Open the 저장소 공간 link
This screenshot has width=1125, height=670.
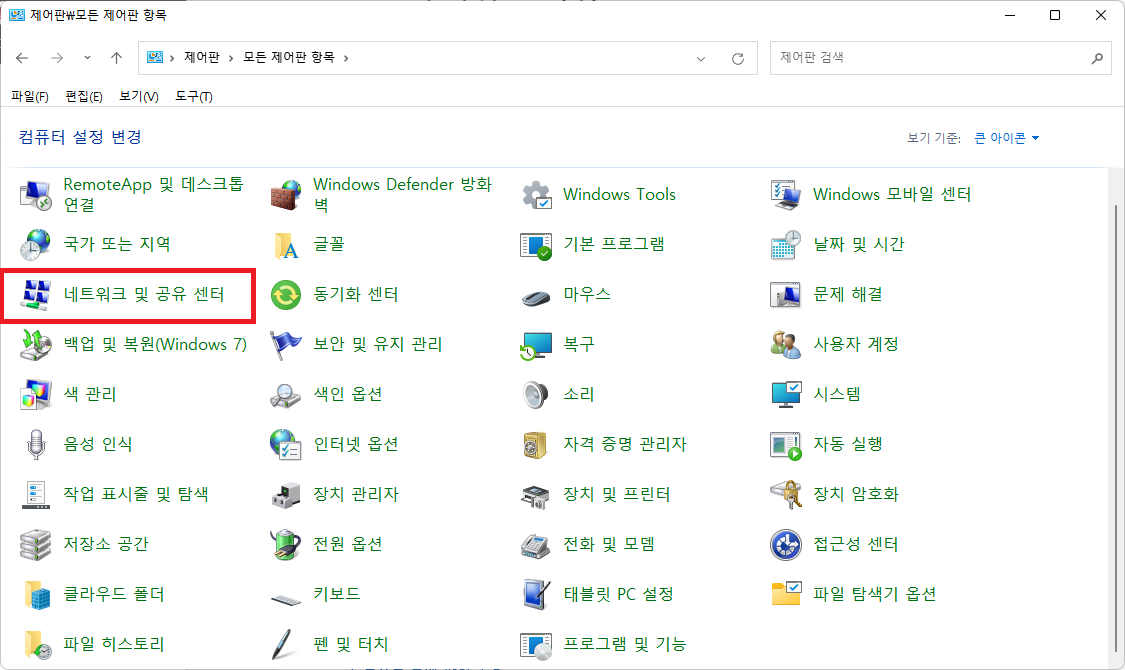(105, 544)
